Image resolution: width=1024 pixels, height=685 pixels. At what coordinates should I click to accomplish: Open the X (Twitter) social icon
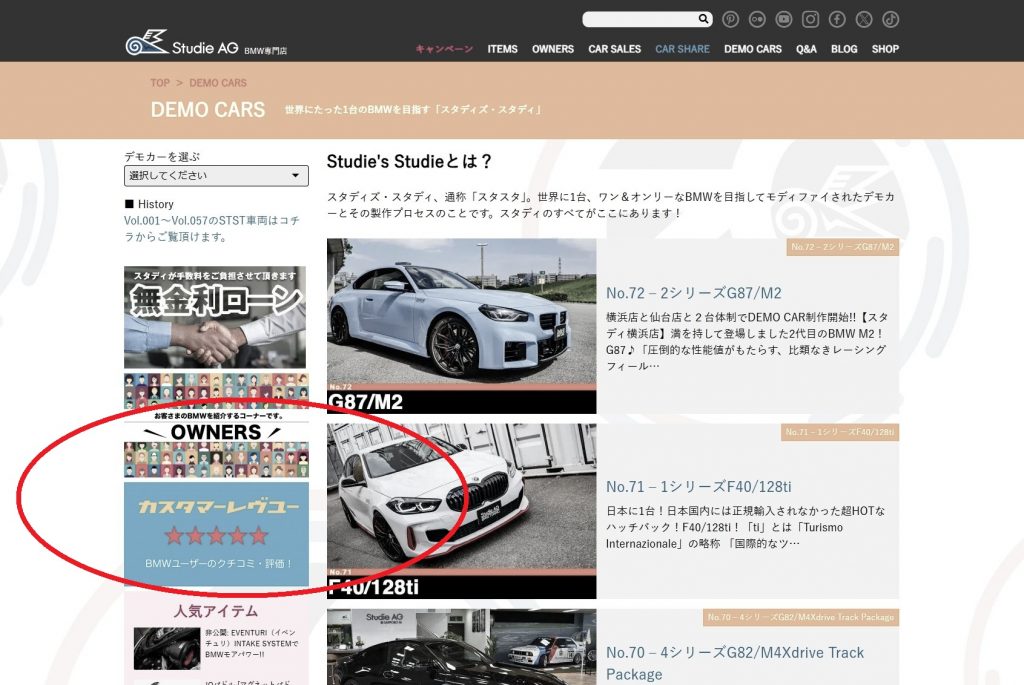(864, 19)
